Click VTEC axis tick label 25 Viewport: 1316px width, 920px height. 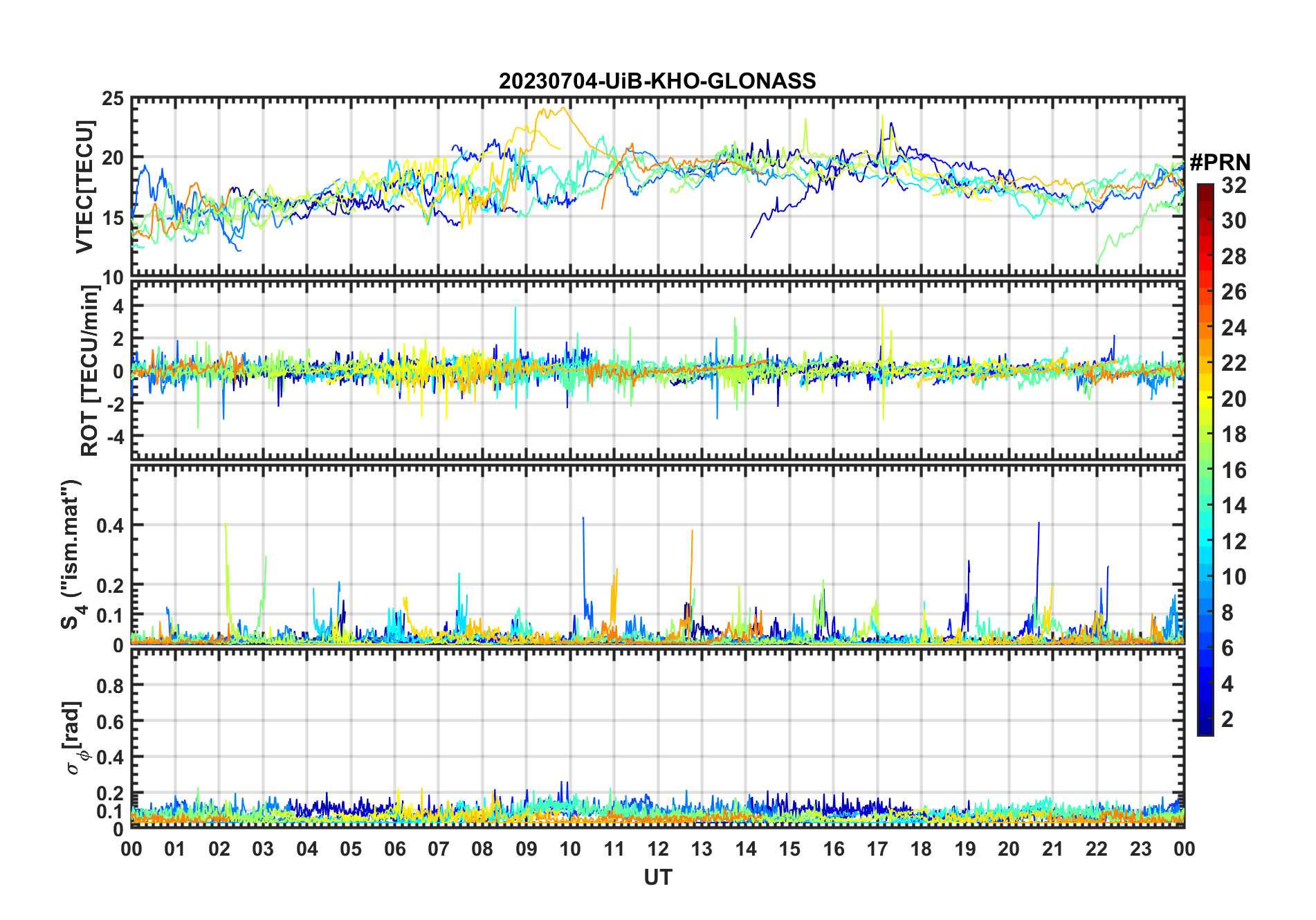(x=113, y=99)
